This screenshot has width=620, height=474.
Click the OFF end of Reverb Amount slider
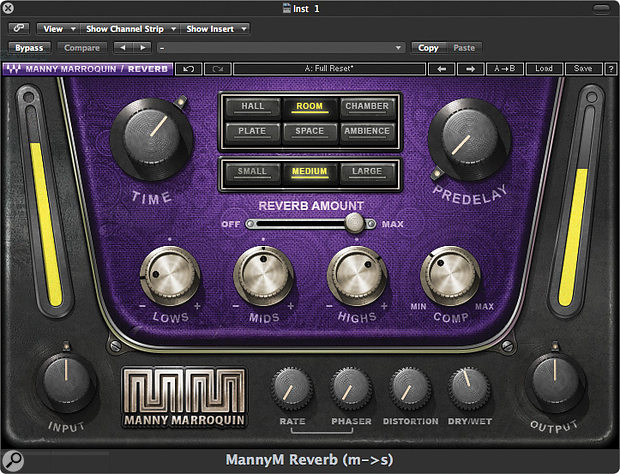tap(231, 225)
